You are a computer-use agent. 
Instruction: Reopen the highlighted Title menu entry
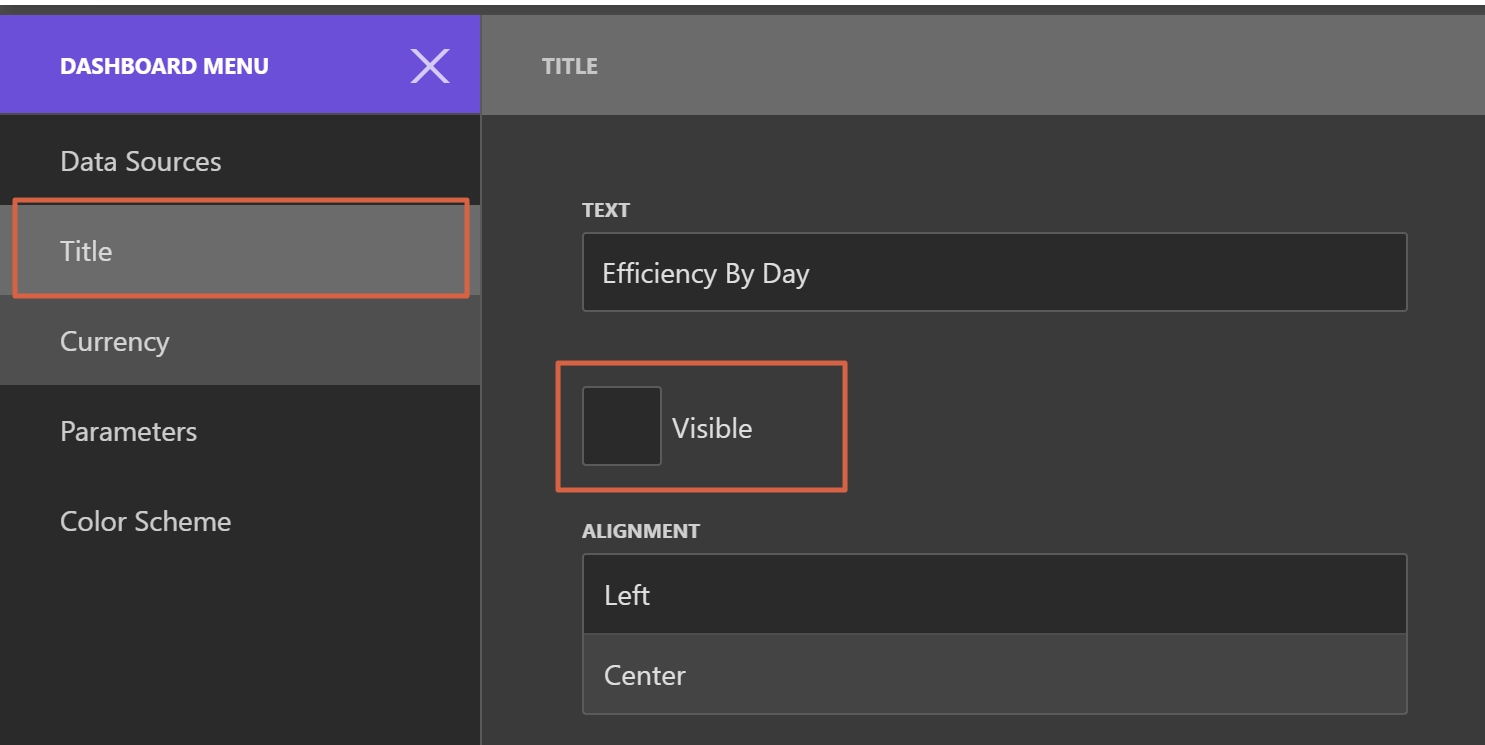pyautogui.click(x=85, y=251)
